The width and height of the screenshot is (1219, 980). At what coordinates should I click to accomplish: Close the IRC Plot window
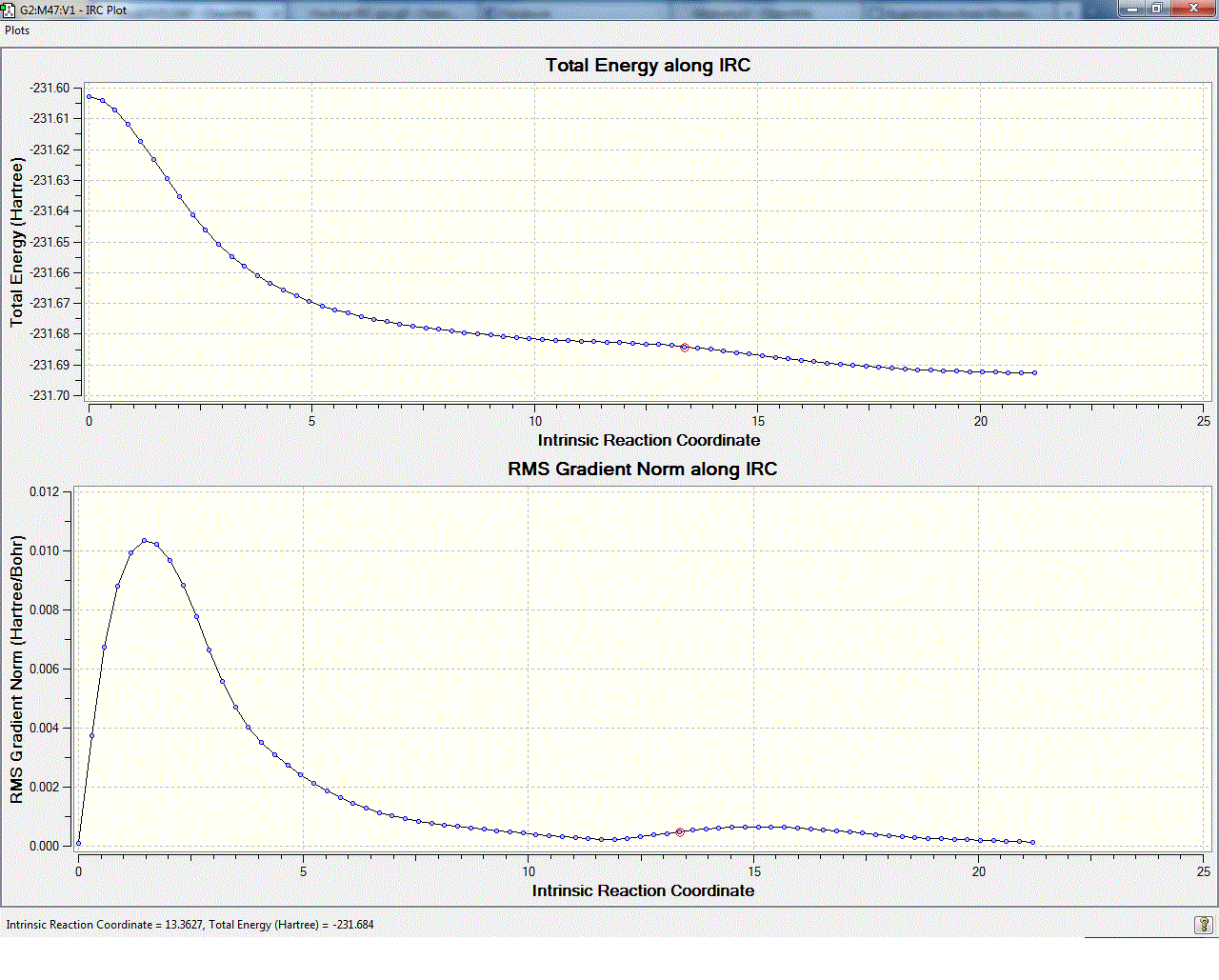coord(1193,9)
